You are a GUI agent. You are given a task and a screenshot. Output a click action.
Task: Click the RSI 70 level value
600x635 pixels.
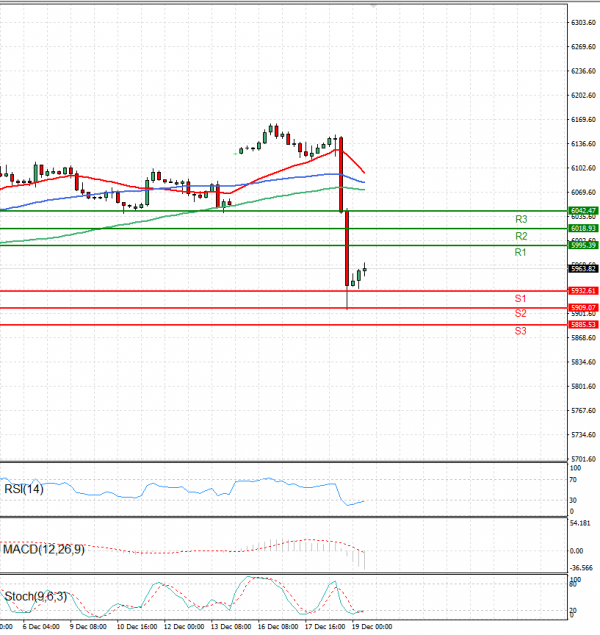[x=573, y=480]
